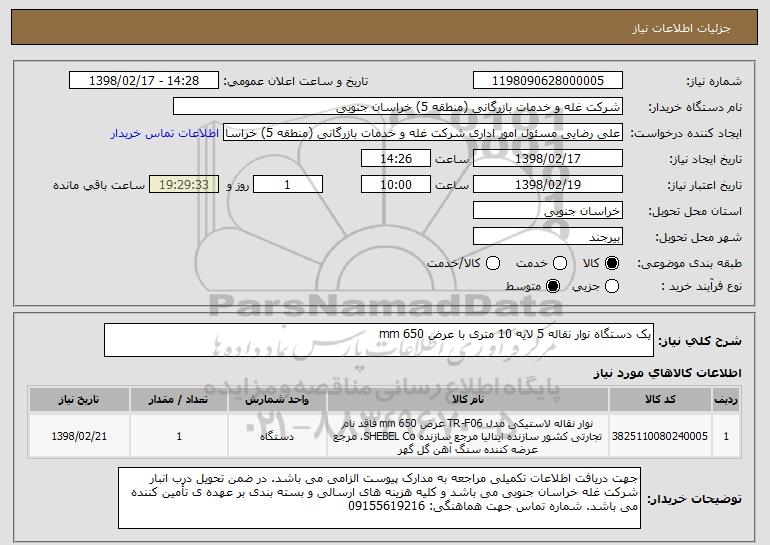Click the buyer notes text box
Screen dimensions: 770x545
[380, 498]
